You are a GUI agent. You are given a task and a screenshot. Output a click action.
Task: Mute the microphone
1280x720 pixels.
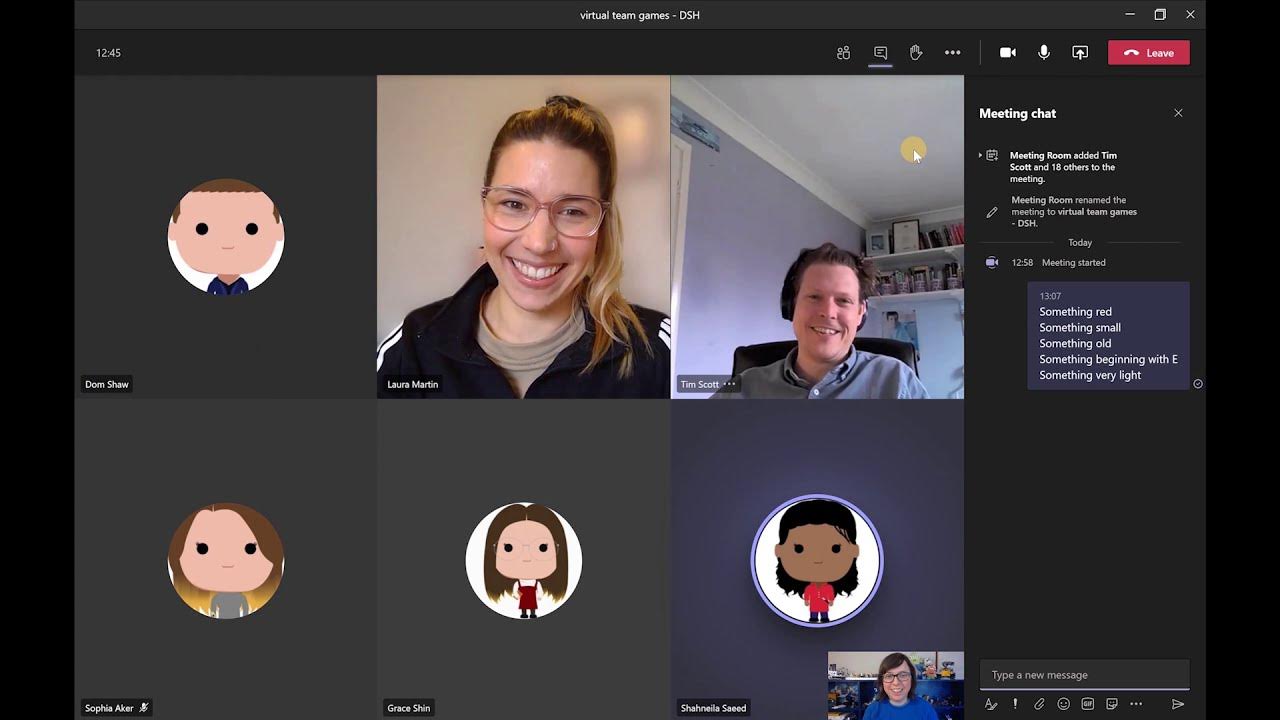(x=1044, y=53)
